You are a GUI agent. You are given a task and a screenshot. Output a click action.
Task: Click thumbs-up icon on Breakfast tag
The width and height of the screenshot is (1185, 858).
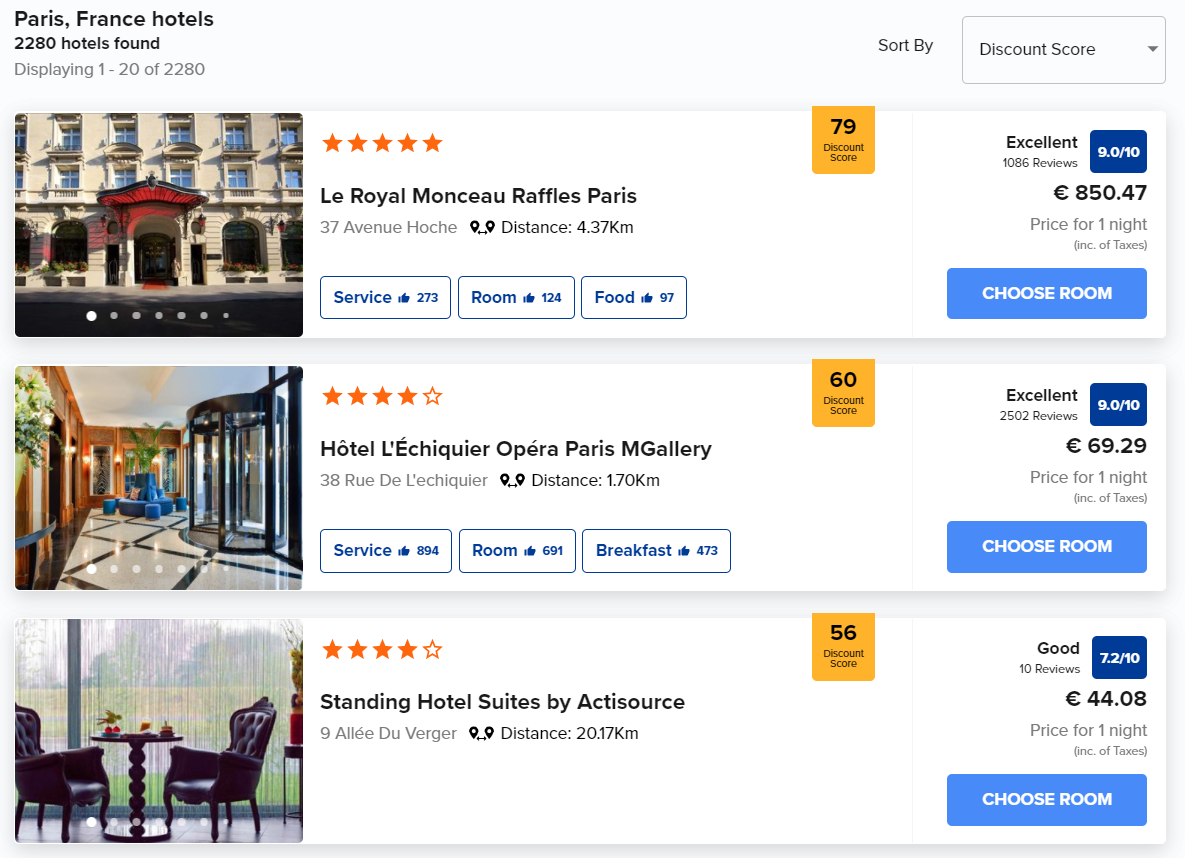[684, 551]
